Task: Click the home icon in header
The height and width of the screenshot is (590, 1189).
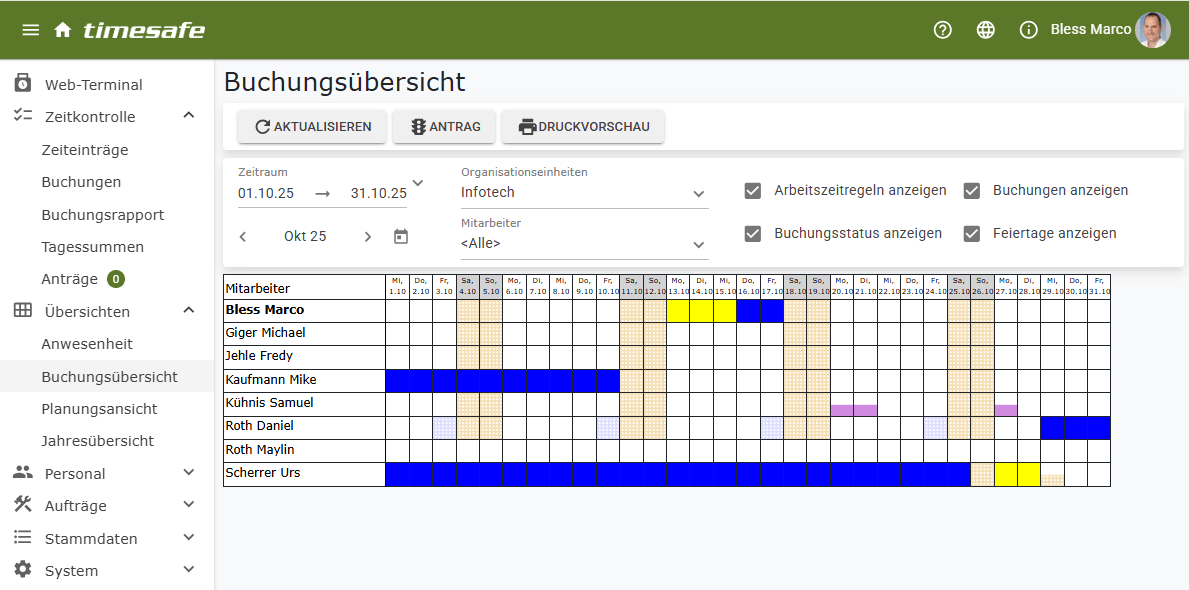Action: [63, 30]
